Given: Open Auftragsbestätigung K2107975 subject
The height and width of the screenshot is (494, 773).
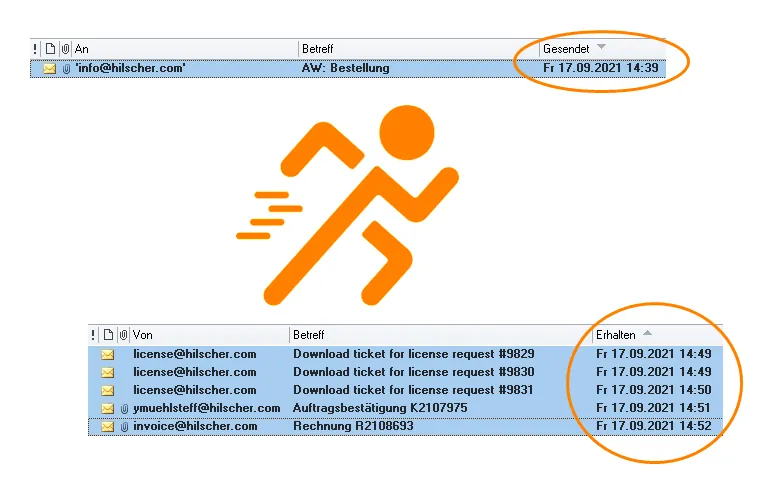Looking at the screenshot, I should pyautogui.click(x=380, y=408).
